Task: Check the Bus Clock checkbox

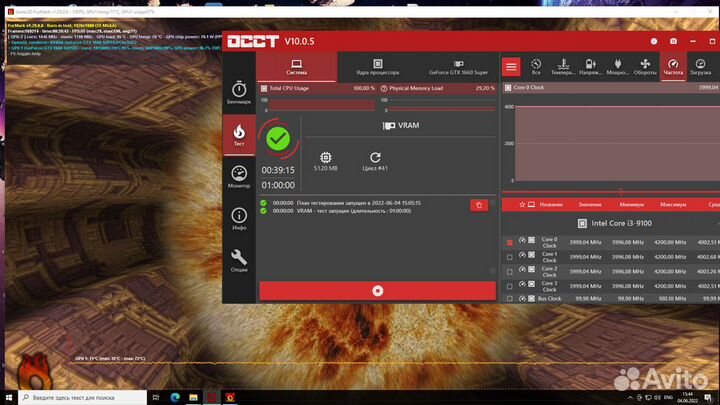Action: tap(509, 299)
